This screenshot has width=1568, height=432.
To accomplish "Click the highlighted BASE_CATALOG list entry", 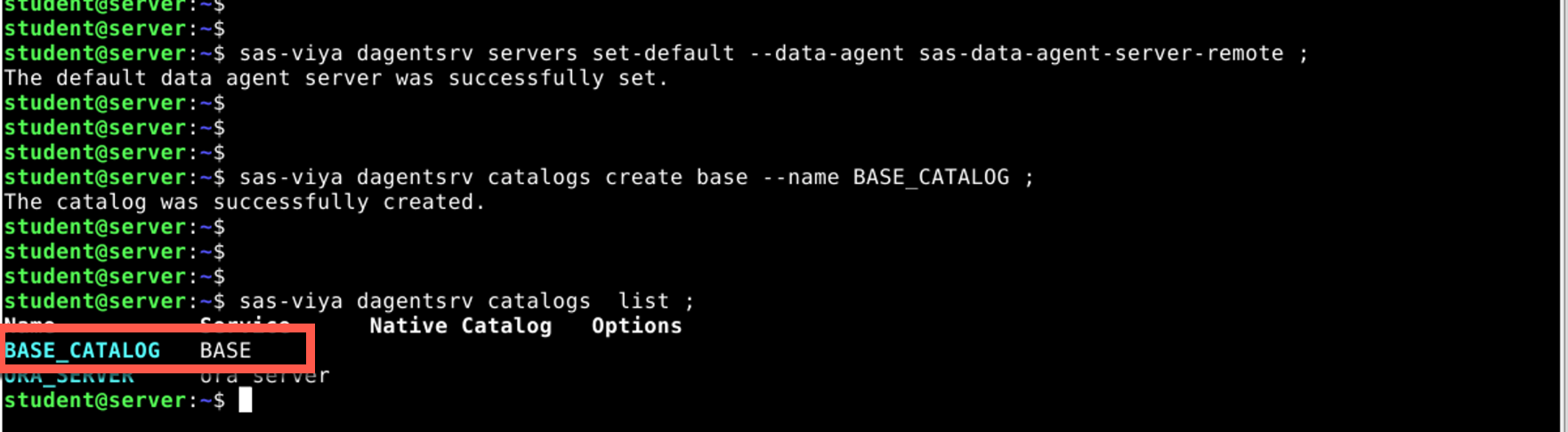I will click(82, 350).
